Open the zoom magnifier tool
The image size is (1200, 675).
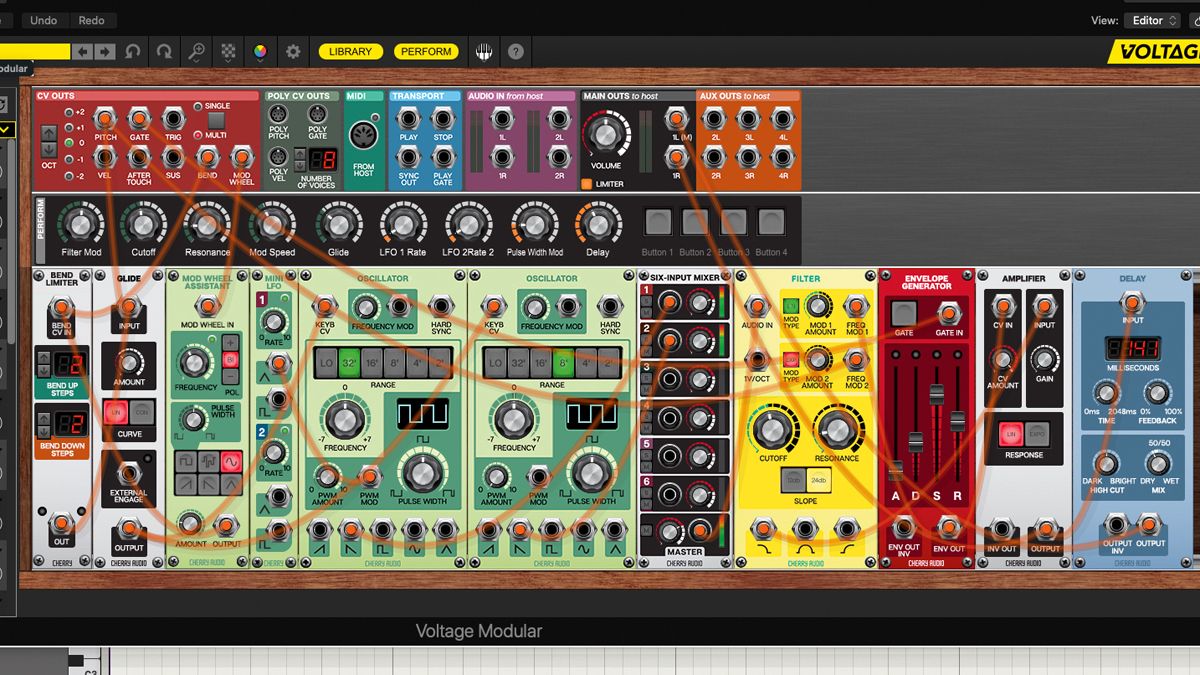point(197,50)
